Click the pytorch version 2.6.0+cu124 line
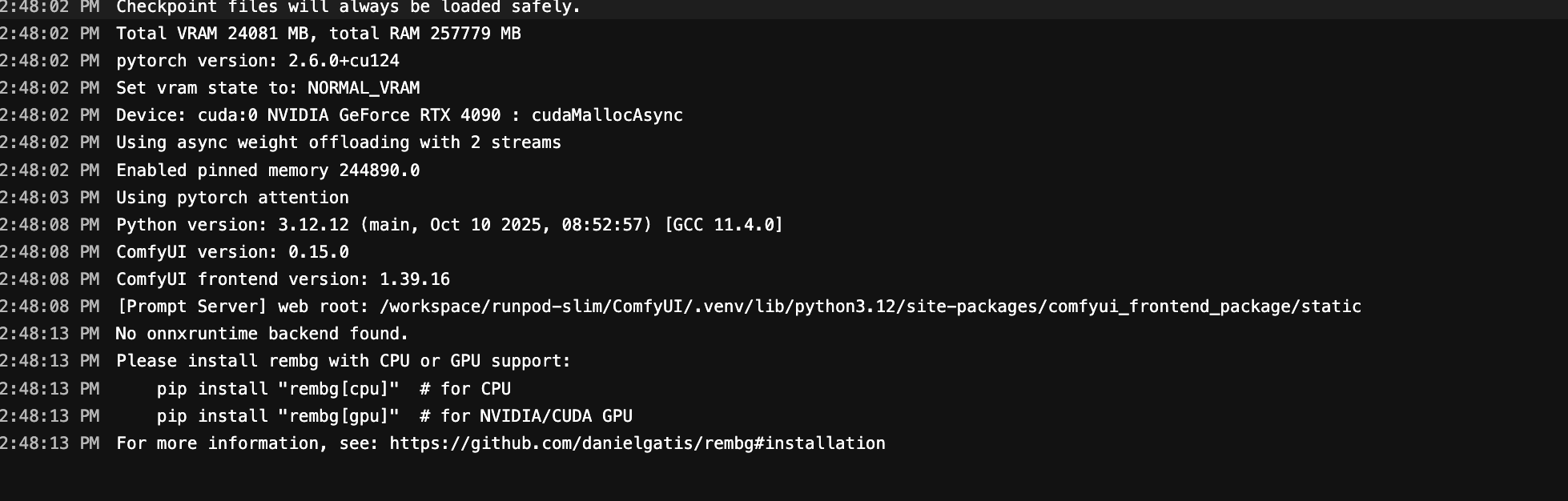The image size is (1568, 501). click(257, 61)
